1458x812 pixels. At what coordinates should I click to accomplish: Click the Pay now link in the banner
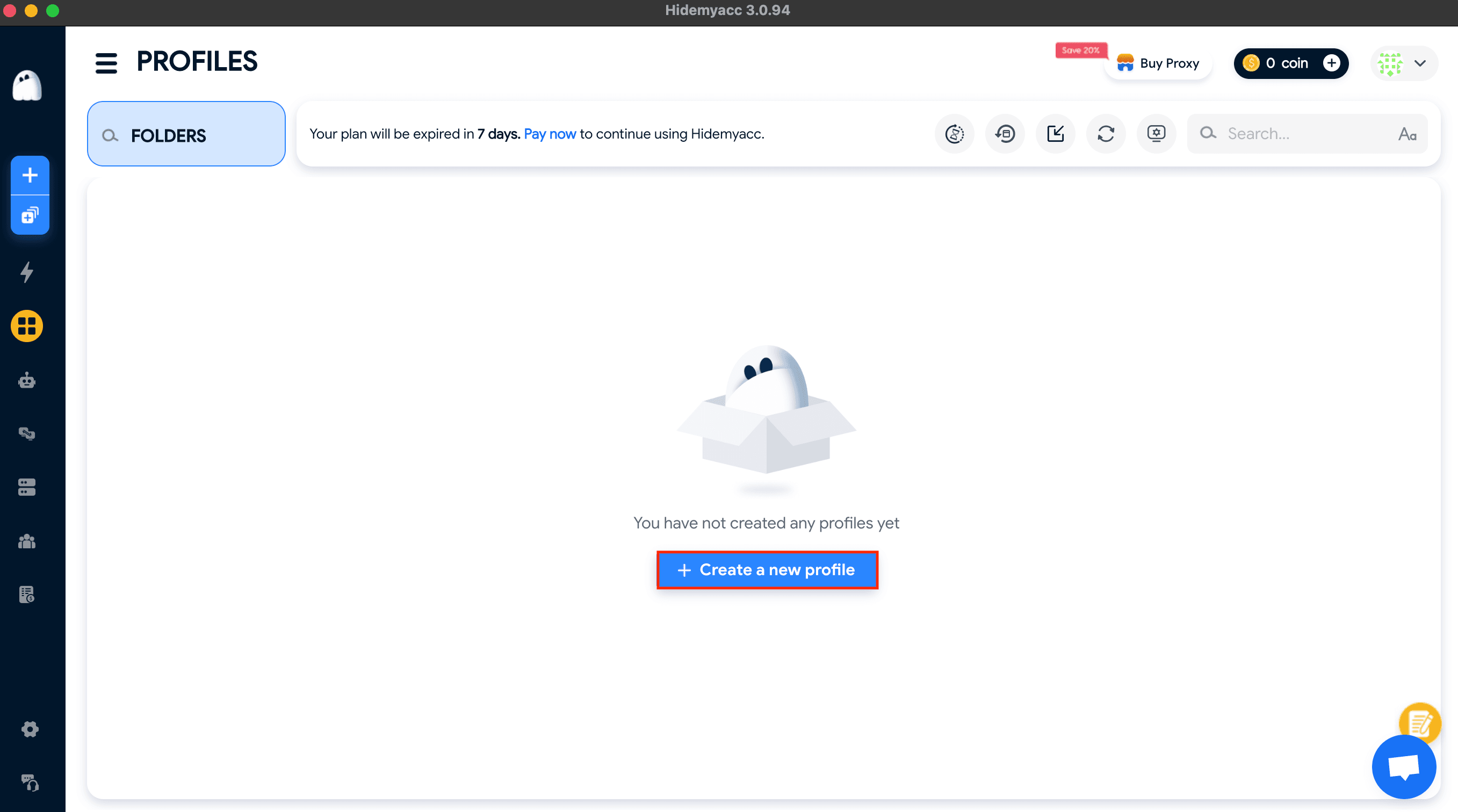pos(549,134)
